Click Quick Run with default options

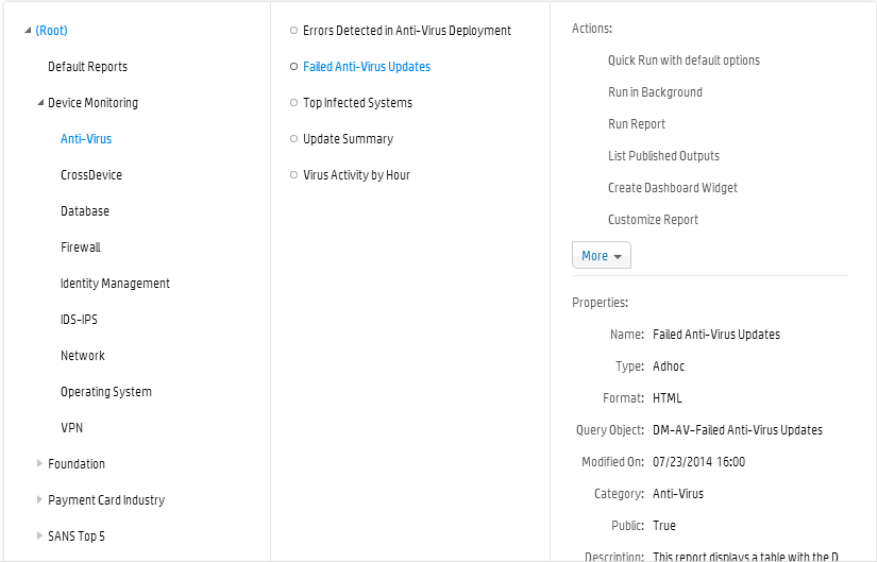(683, 60)
